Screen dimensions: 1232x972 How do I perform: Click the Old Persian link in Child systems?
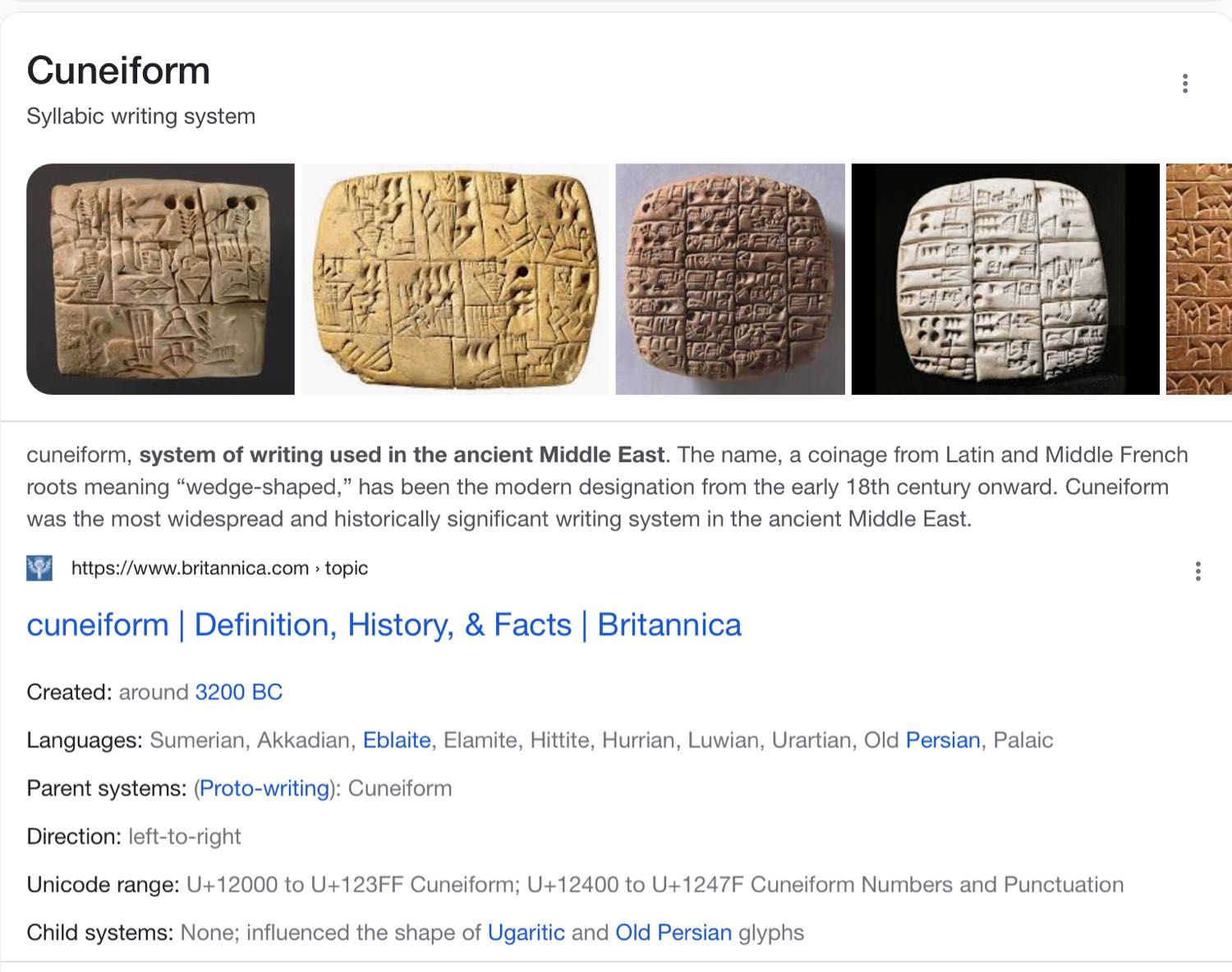pos(673,933)
